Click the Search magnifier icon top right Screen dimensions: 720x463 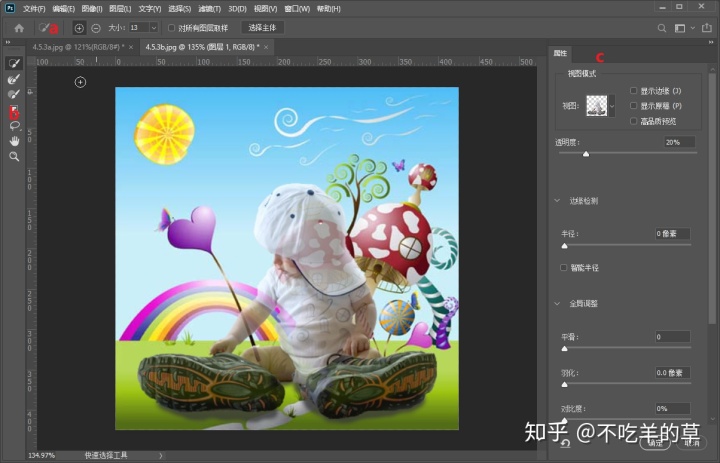662,28
